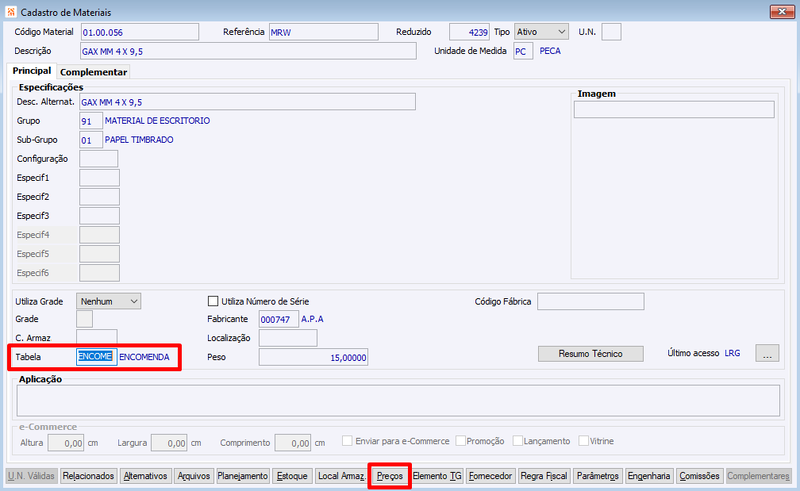
Task: Click the Sub-Grupo code field 01
Action: (91, 140)
